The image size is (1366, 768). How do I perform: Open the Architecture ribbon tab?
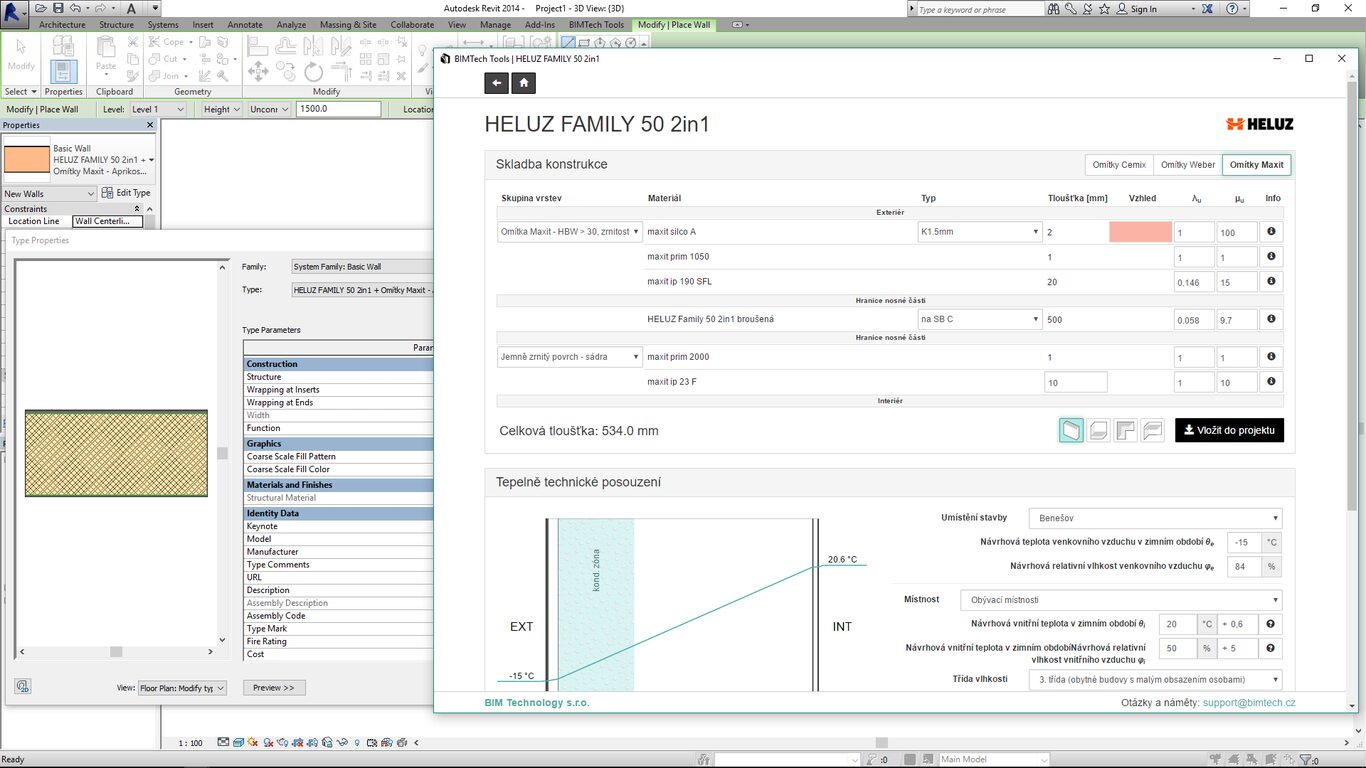click(62, 25)
